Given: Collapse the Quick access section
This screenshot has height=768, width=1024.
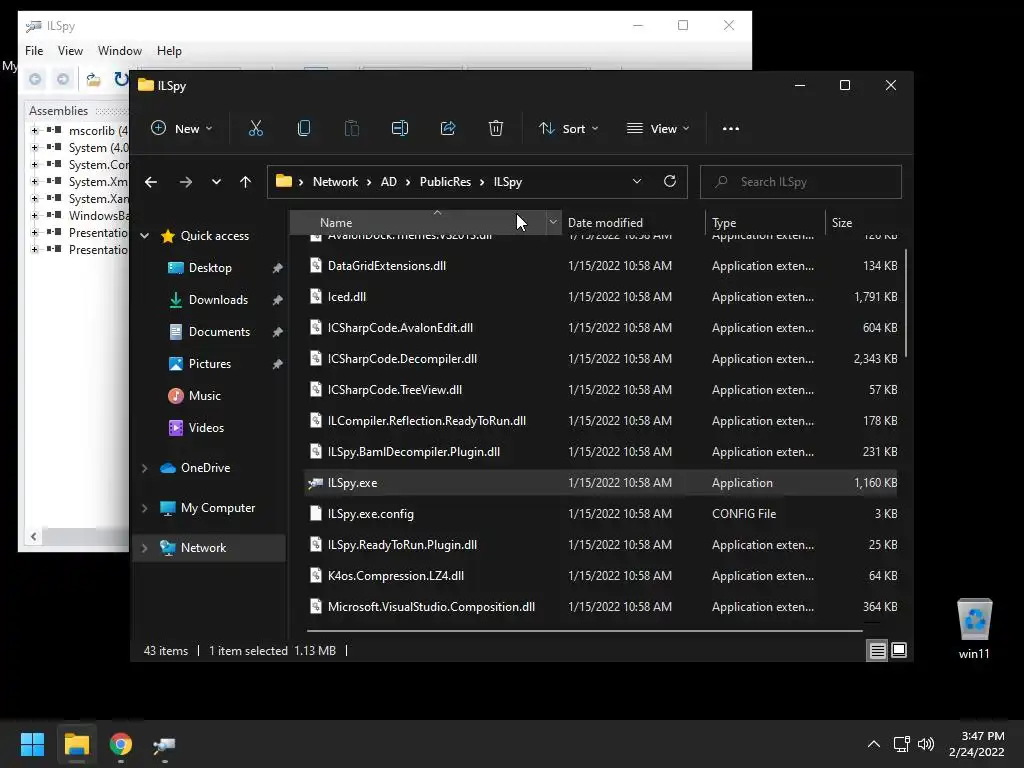Looking at the screenshot, I should [145, 236].
